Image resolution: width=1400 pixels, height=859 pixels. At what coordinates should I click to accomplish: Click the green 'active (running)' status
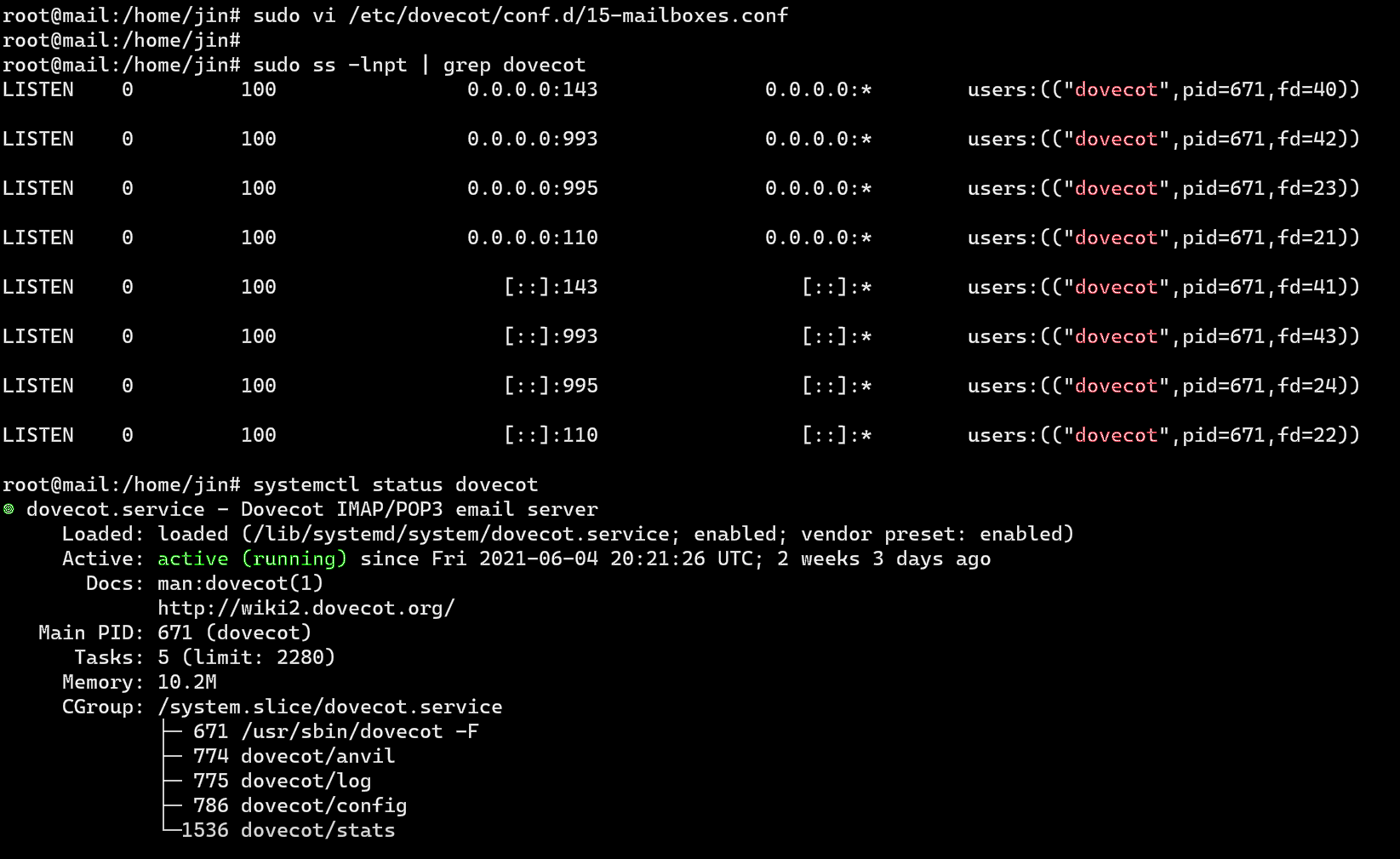(x=253, y=558)
